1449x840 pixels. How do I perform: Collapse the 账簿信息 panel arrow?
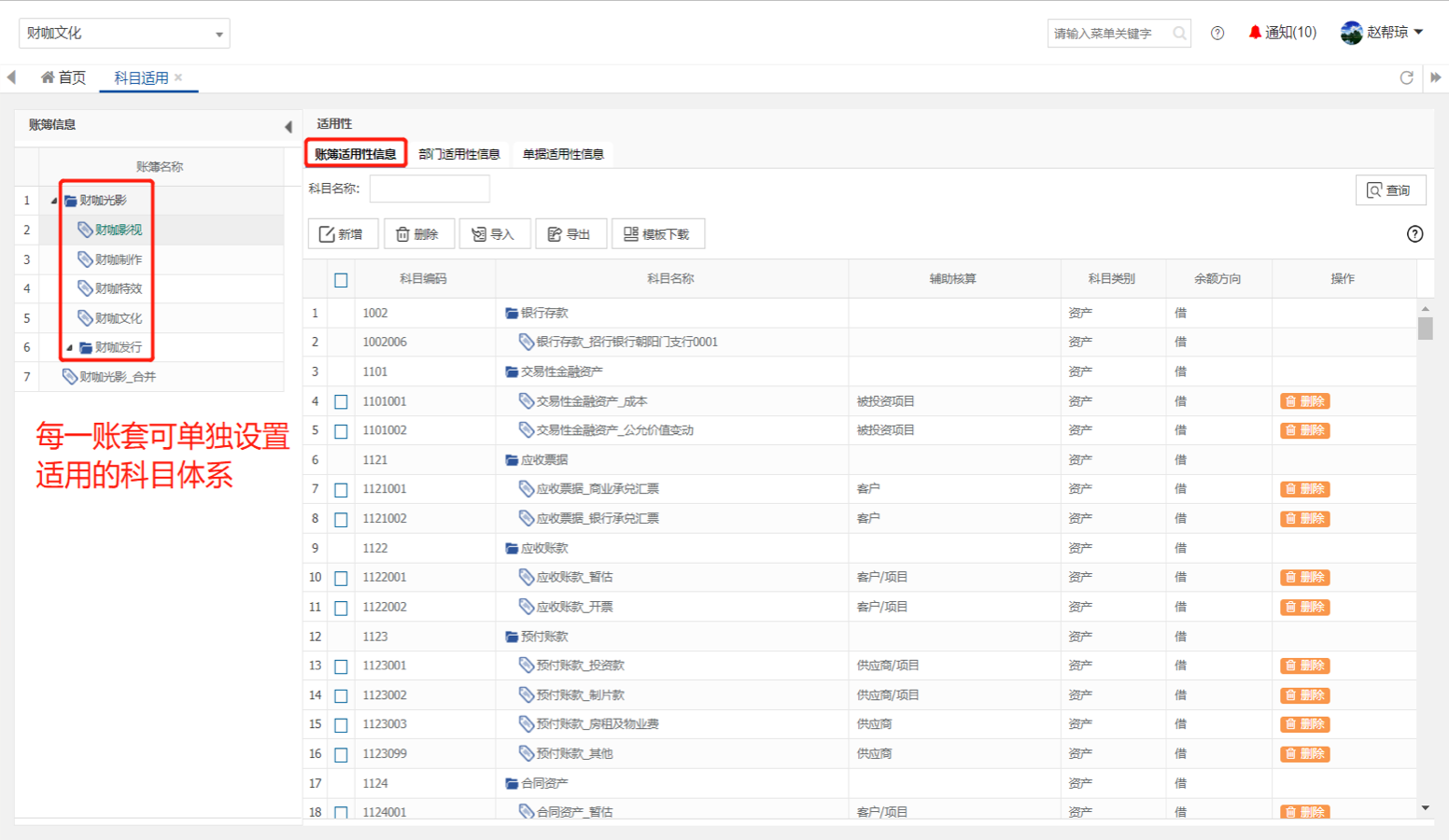288,126
